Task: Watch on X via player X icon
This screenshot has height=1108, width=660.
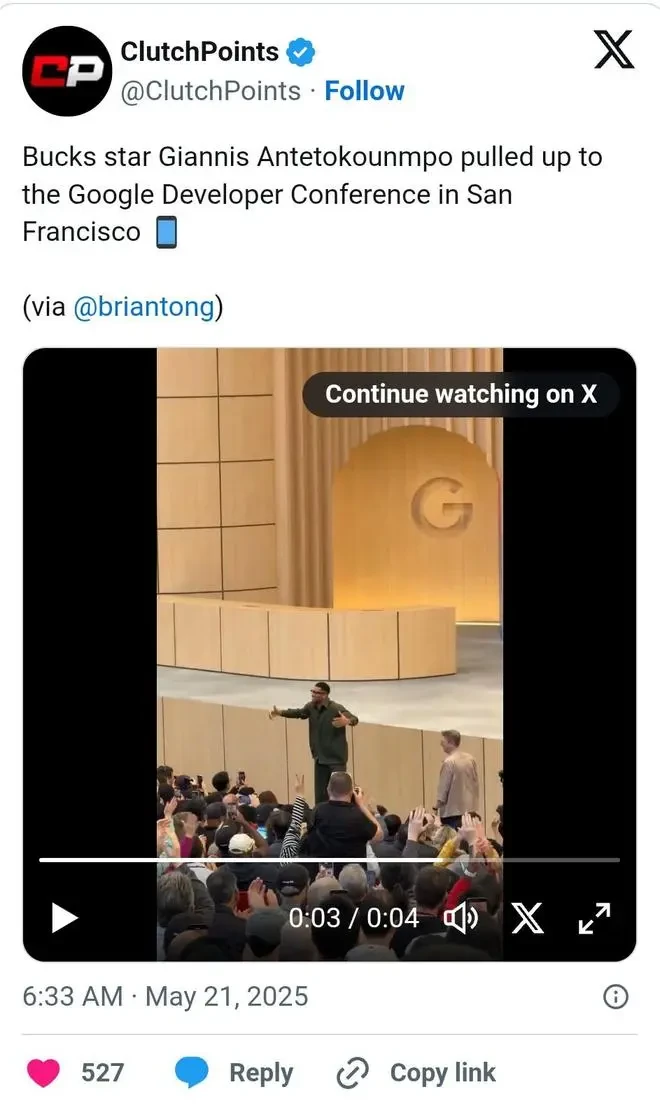Action: coord(527,918)
